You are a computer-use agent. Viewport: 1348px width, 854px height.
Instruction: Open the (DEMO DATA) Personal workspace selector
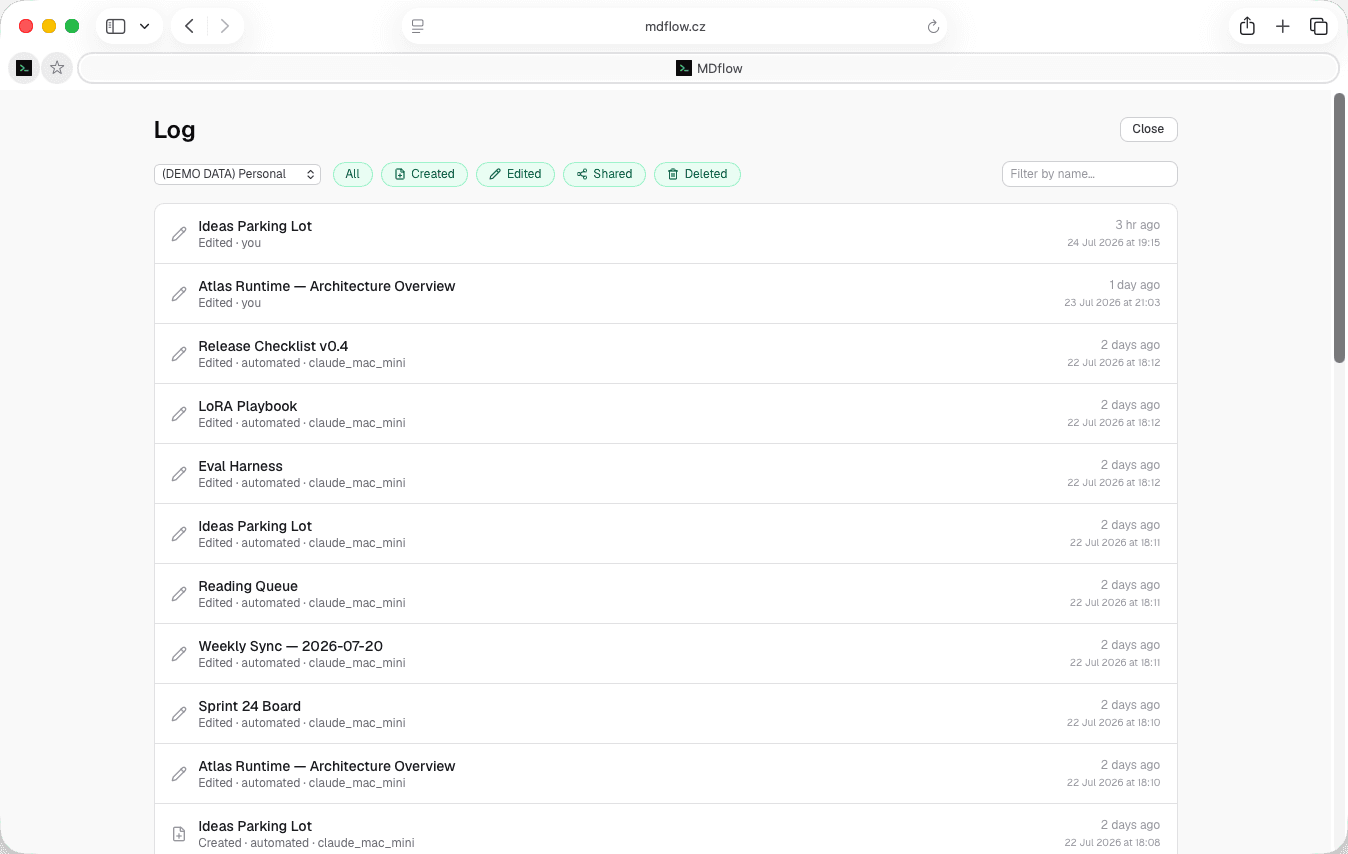pos(237,174)
